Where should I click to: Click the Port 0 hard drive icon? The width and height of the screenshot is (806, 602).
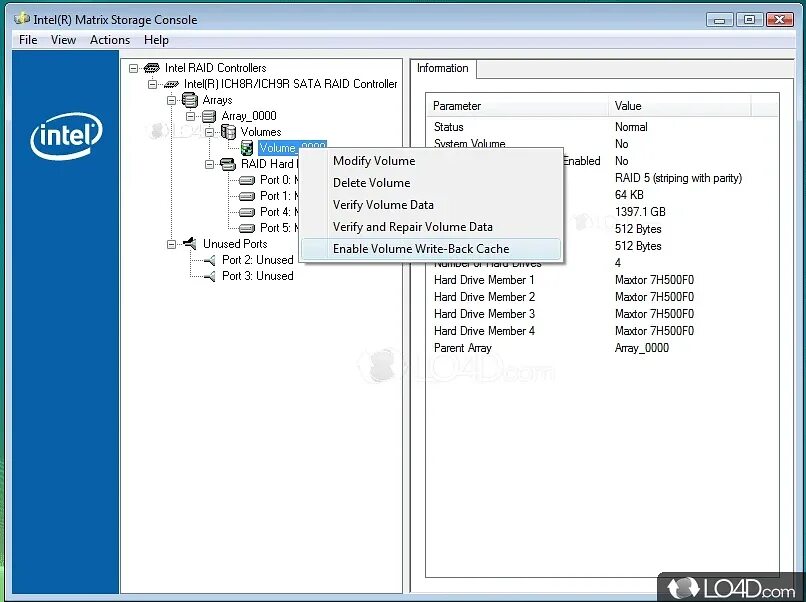pos(247,180)
